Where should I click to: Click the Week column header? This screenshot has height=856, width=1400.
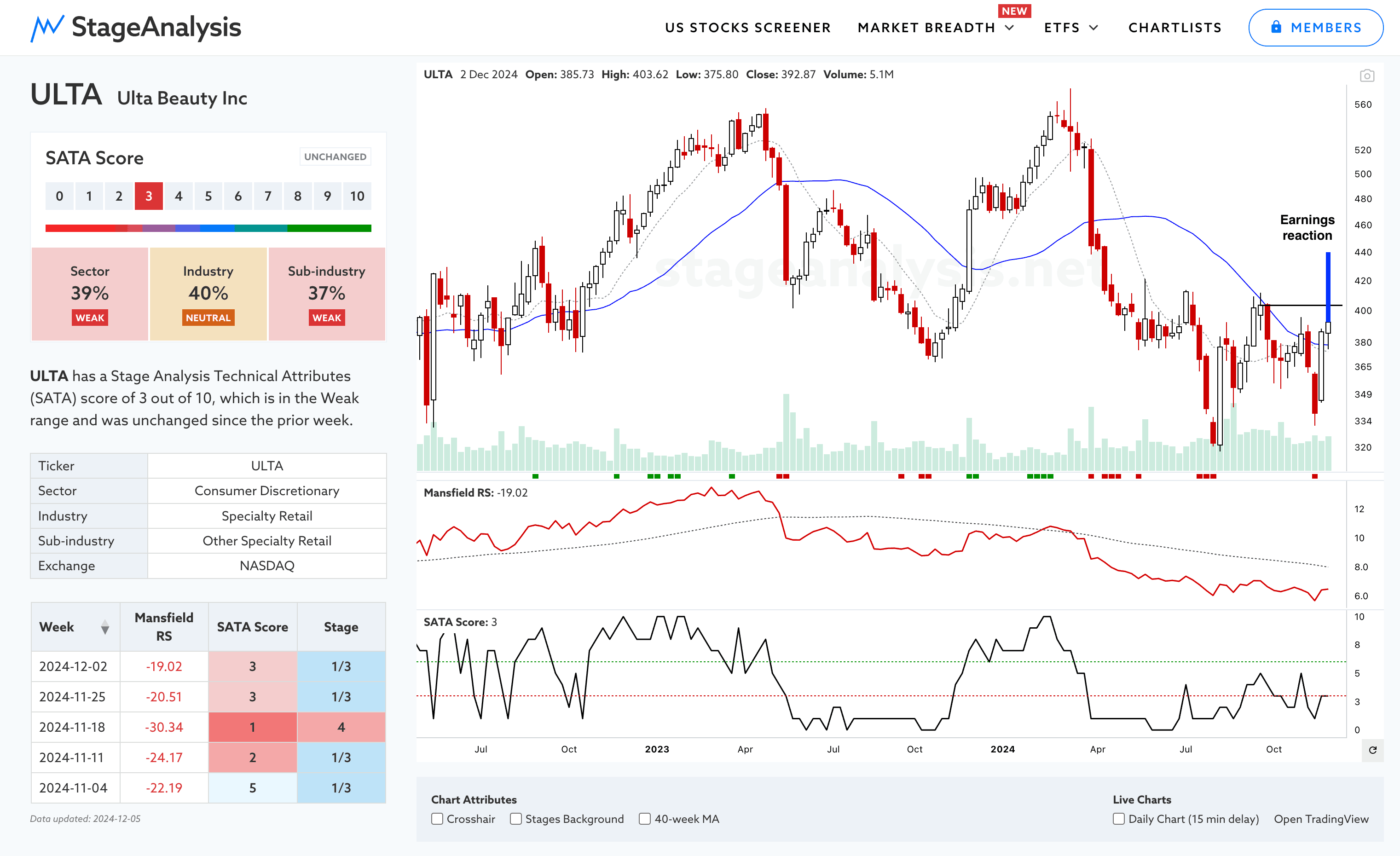pos(75,627)
